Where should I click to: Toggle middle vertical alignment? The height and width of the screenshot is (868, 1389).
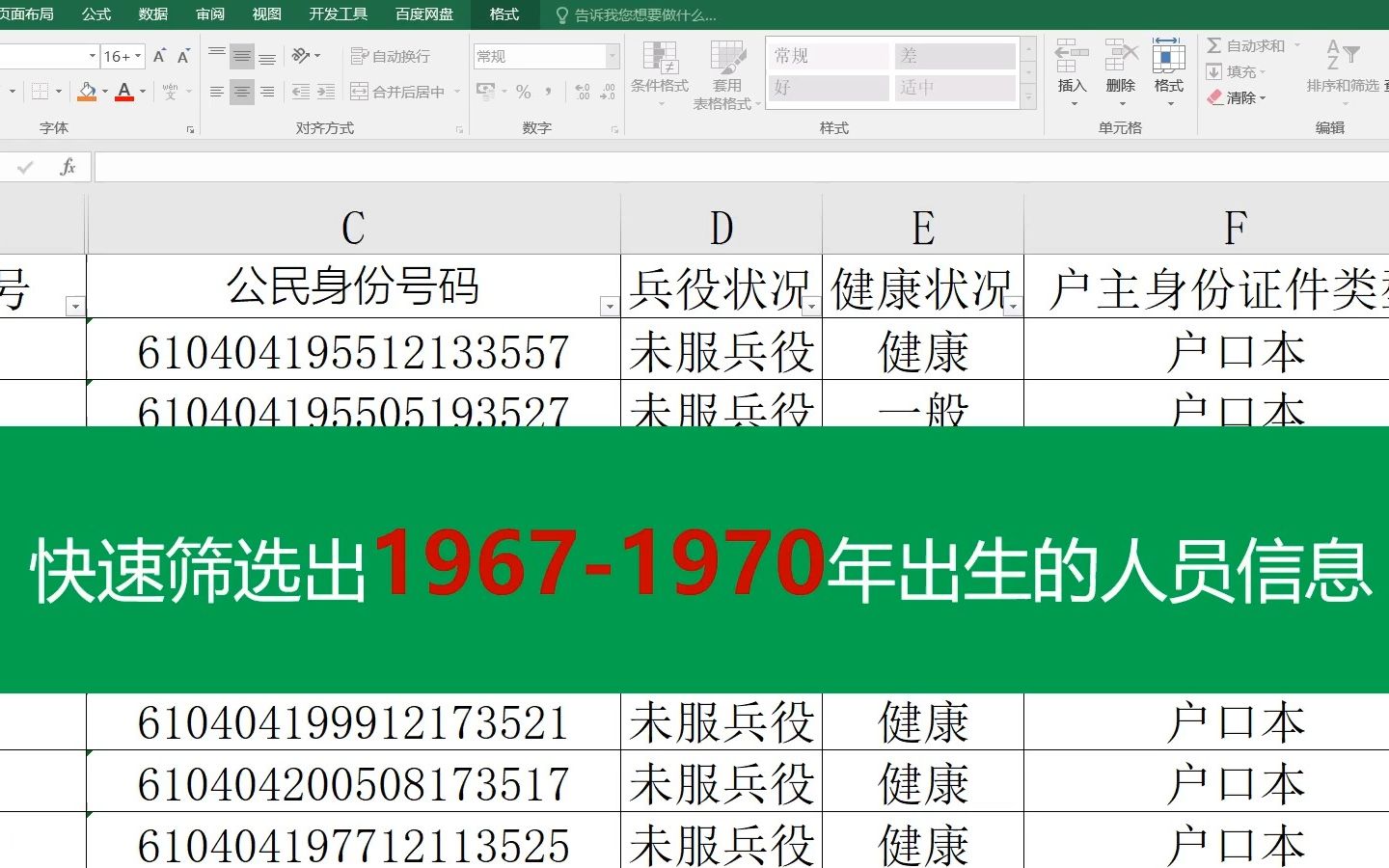click(242, 57)
